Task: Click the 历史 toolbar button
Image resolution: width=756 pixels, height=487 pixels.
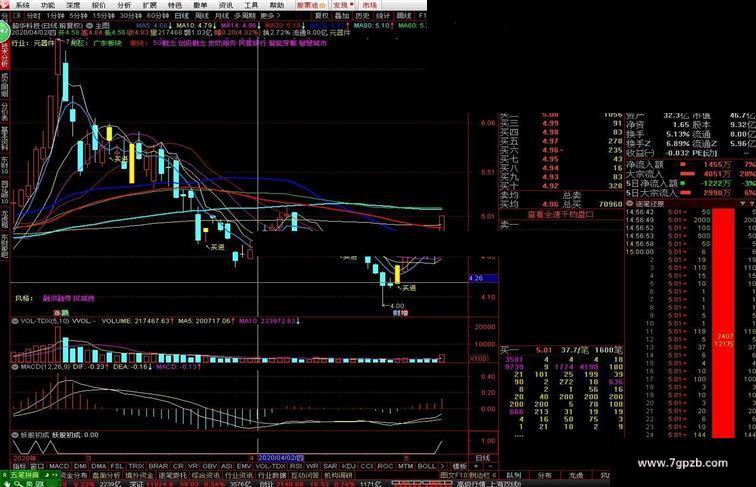Action: pyautogui.click(x=362, y=16)
